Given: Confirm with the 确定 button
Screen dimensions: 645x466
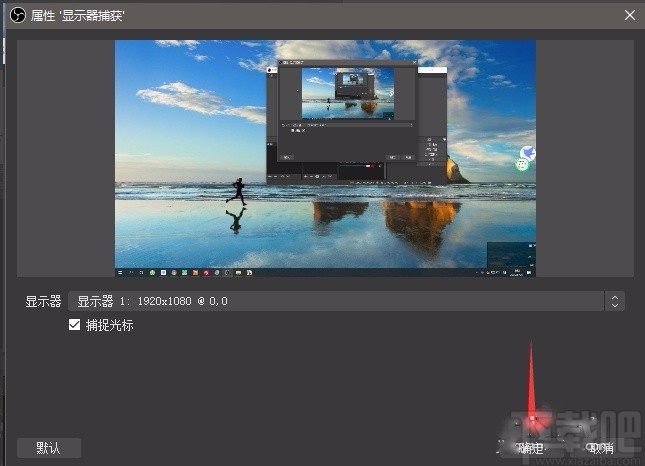Looking at the screenshot, I should [531, 448].
